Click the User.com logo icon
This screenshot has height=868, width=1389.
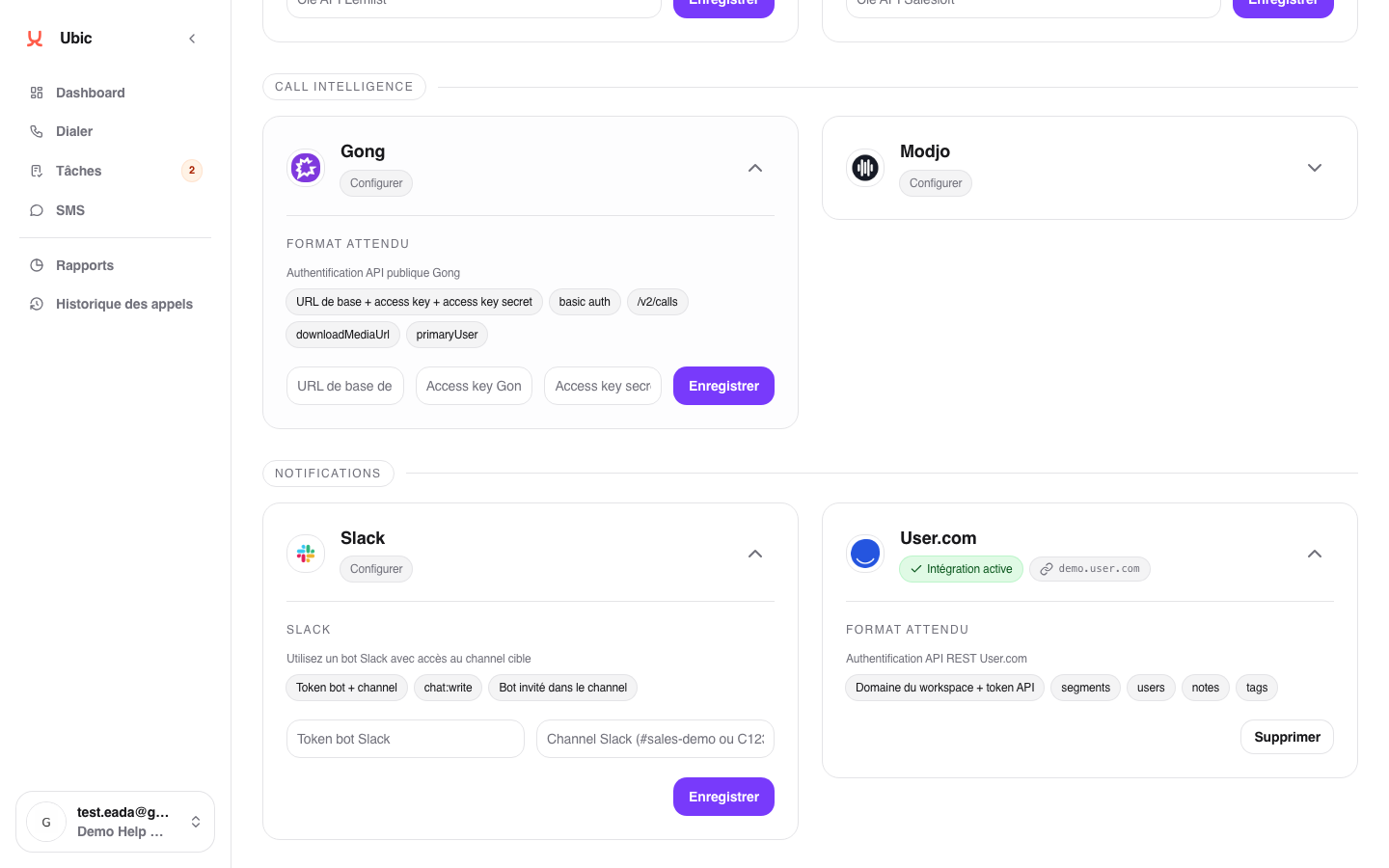pyautogui.click(x=865, y=554)
